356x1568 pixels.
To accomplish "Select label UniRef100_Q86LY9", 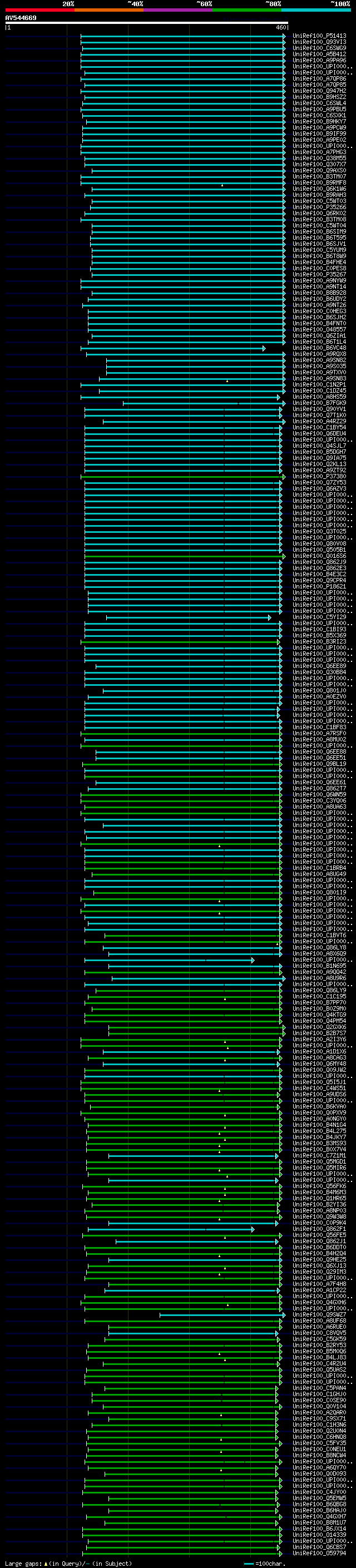I will point(319,990).
